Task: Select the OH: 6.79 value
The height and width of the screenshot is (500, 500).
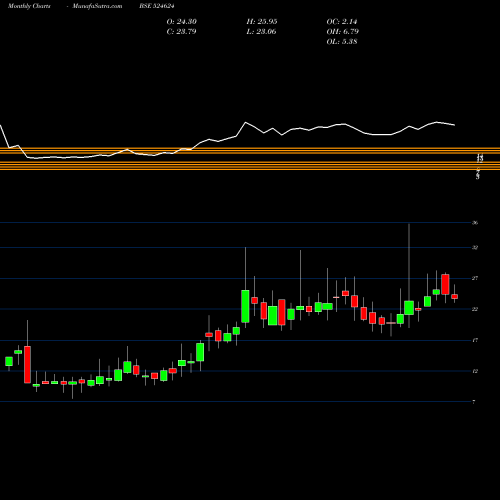Action: coord(343,32)
